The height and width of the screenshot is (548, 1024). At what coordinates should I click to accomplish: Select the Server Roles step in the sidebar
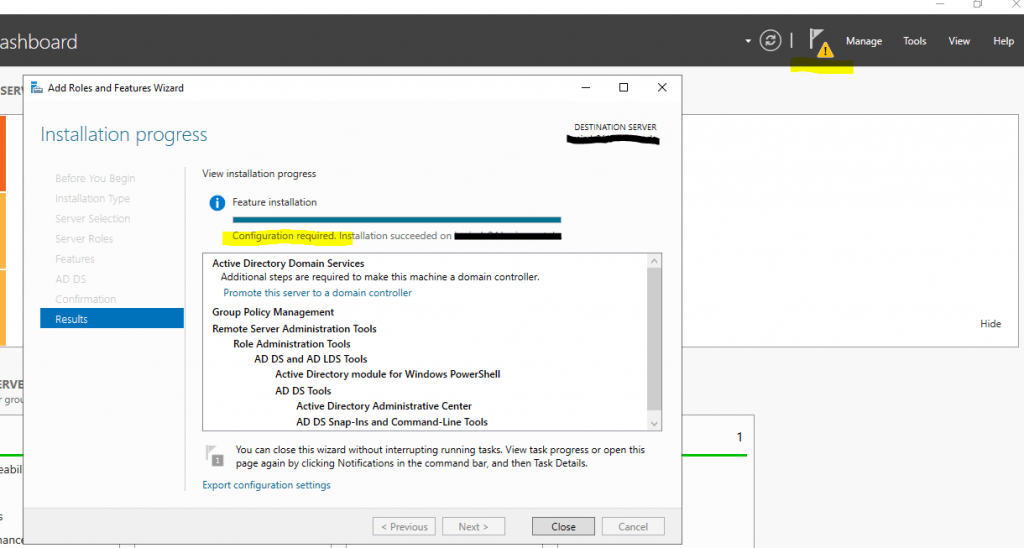pyautogui.click(x=84, y=238)
